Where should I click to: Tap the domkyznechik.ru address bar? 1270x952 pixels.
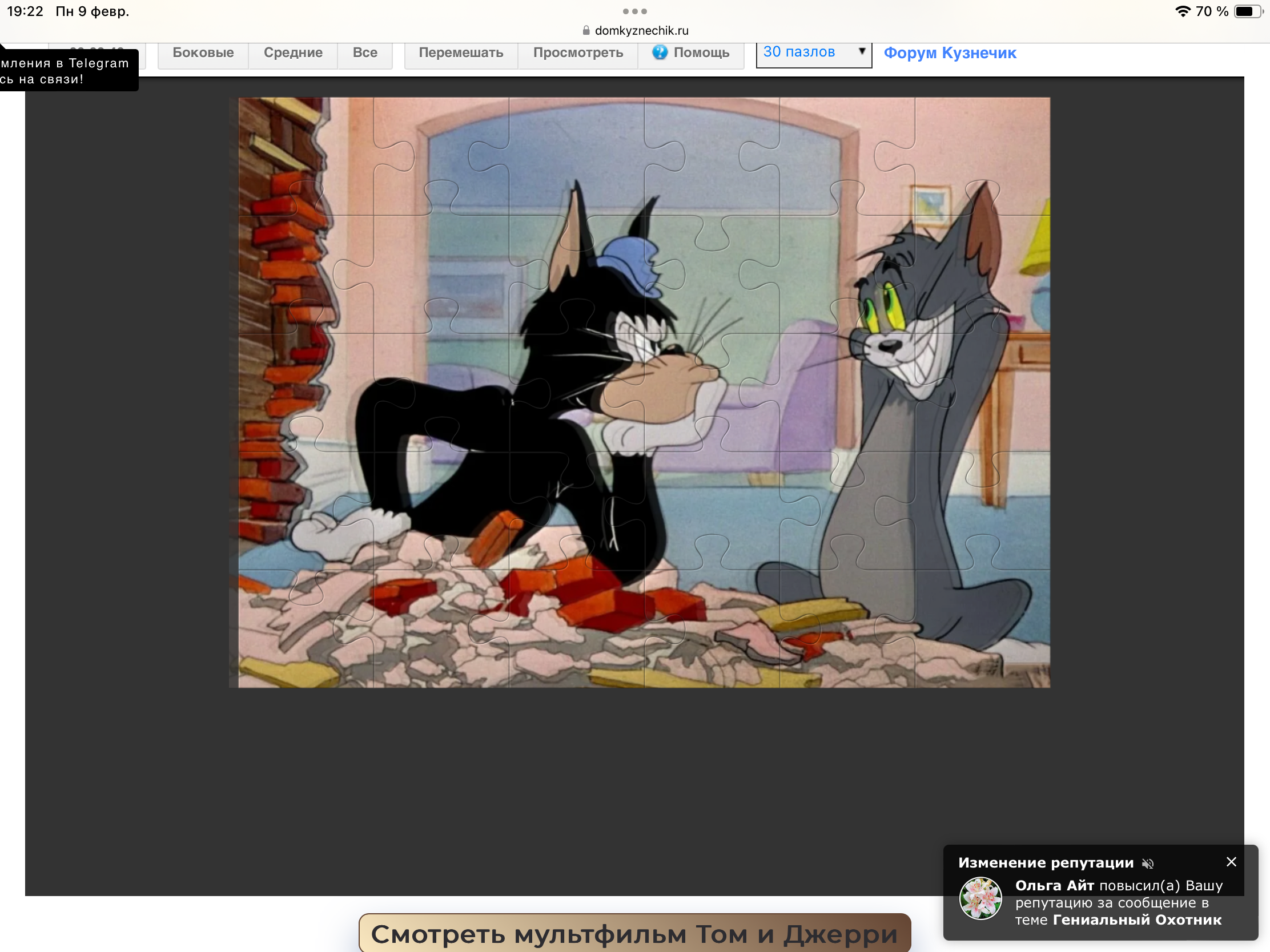click(x=641, y=30)
